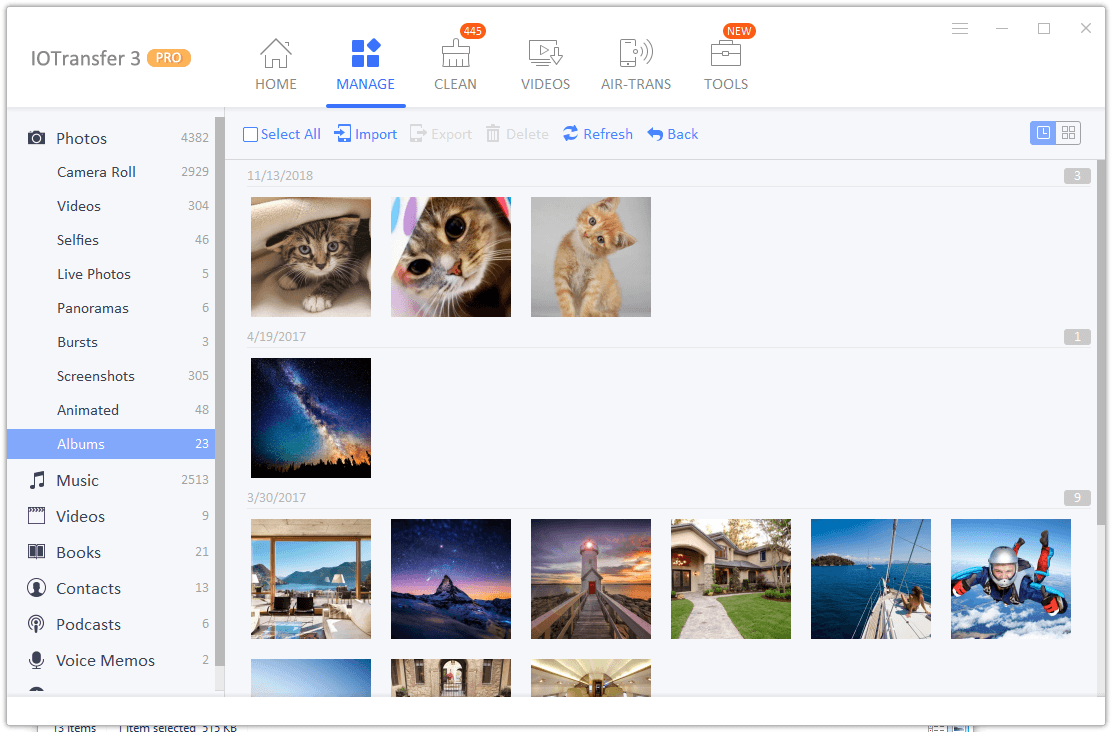The width and height of the screenshot is (1112, 732).
Task: Open the AIR-TRANS feature
Action: (635, 63)
